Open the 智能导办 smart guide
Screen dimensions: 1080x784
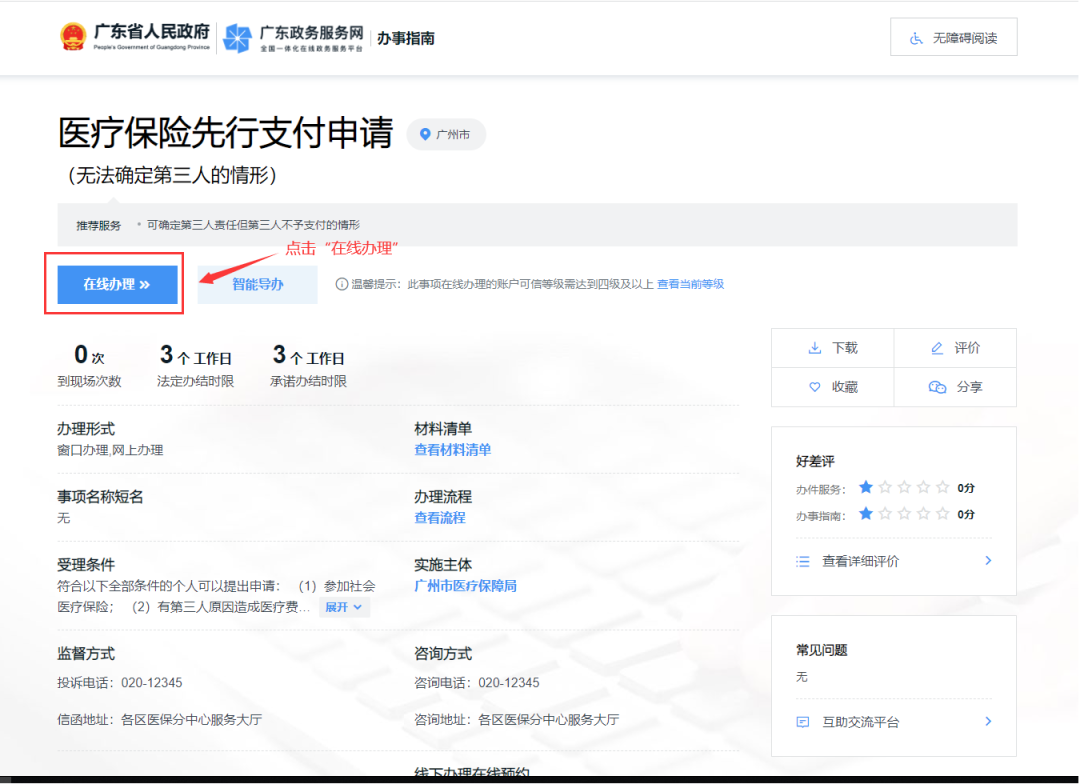[258, 284]
